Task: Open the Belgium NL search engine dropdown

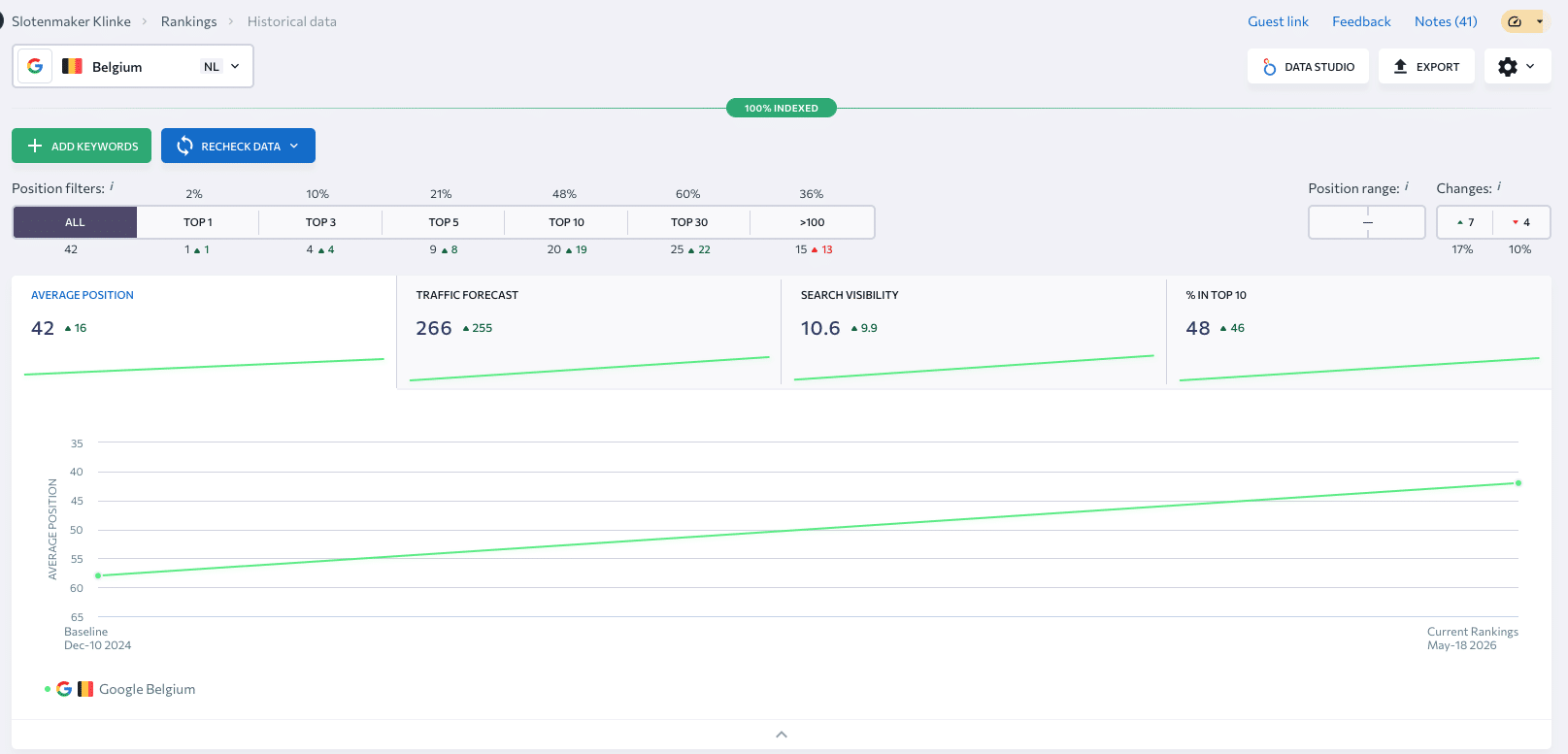Action: [x=133, y=66]
